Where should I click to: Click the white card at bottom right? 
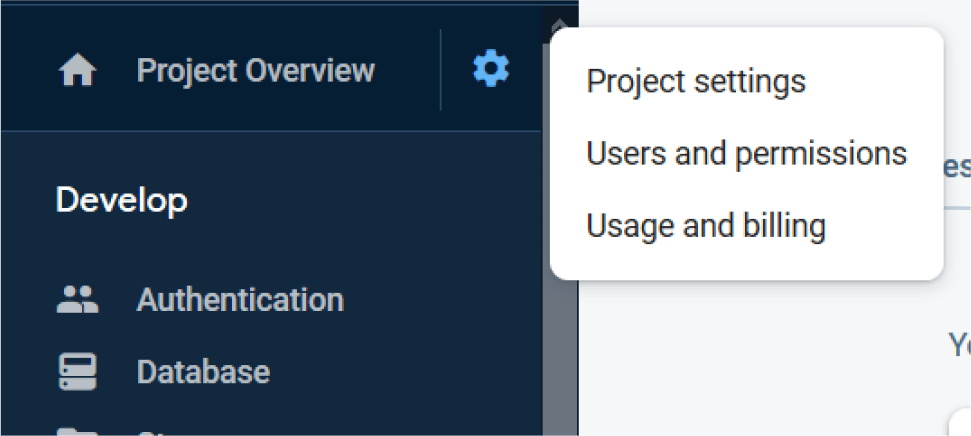point(960,422)
